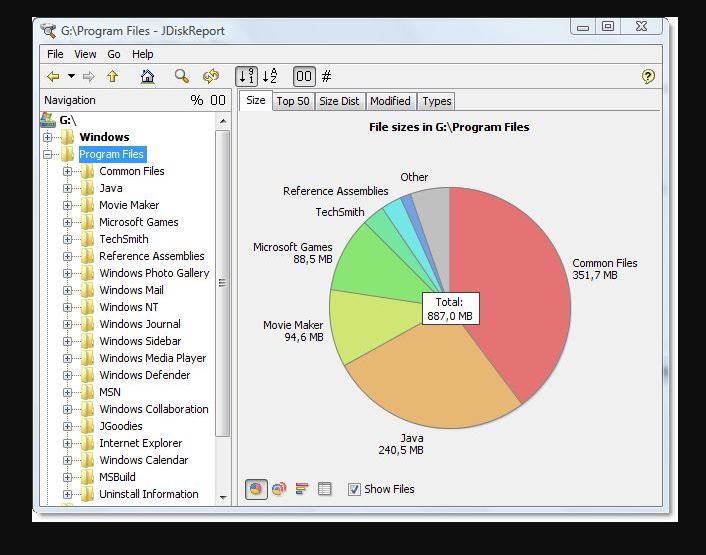Image resolution: width=706 pixels, height=555 pixels.
Task: Click the Home folder toolbar icon
Action: (x=147, y=76)
